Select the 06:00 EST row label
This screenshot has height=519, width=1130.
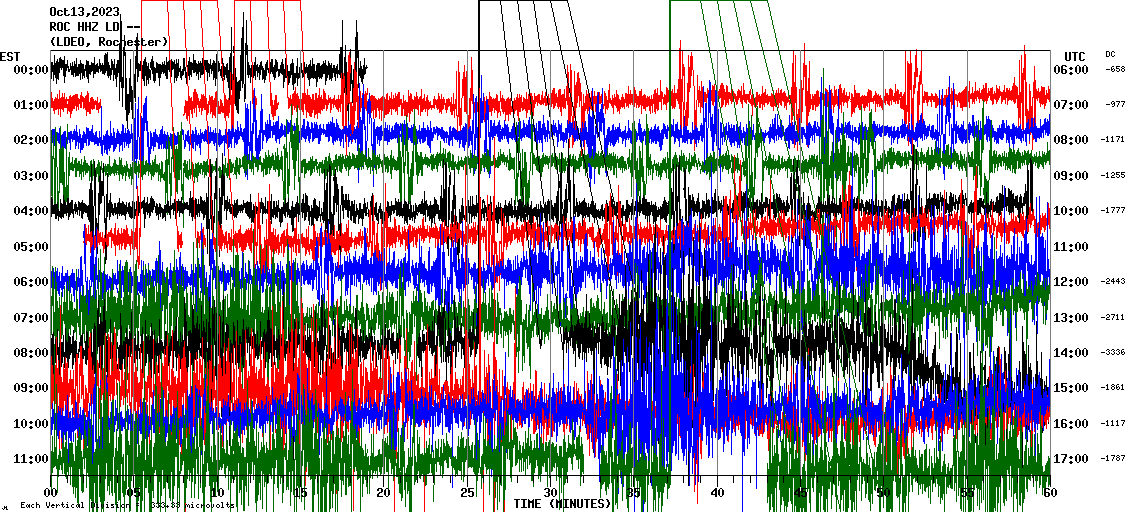click(30, 282)
